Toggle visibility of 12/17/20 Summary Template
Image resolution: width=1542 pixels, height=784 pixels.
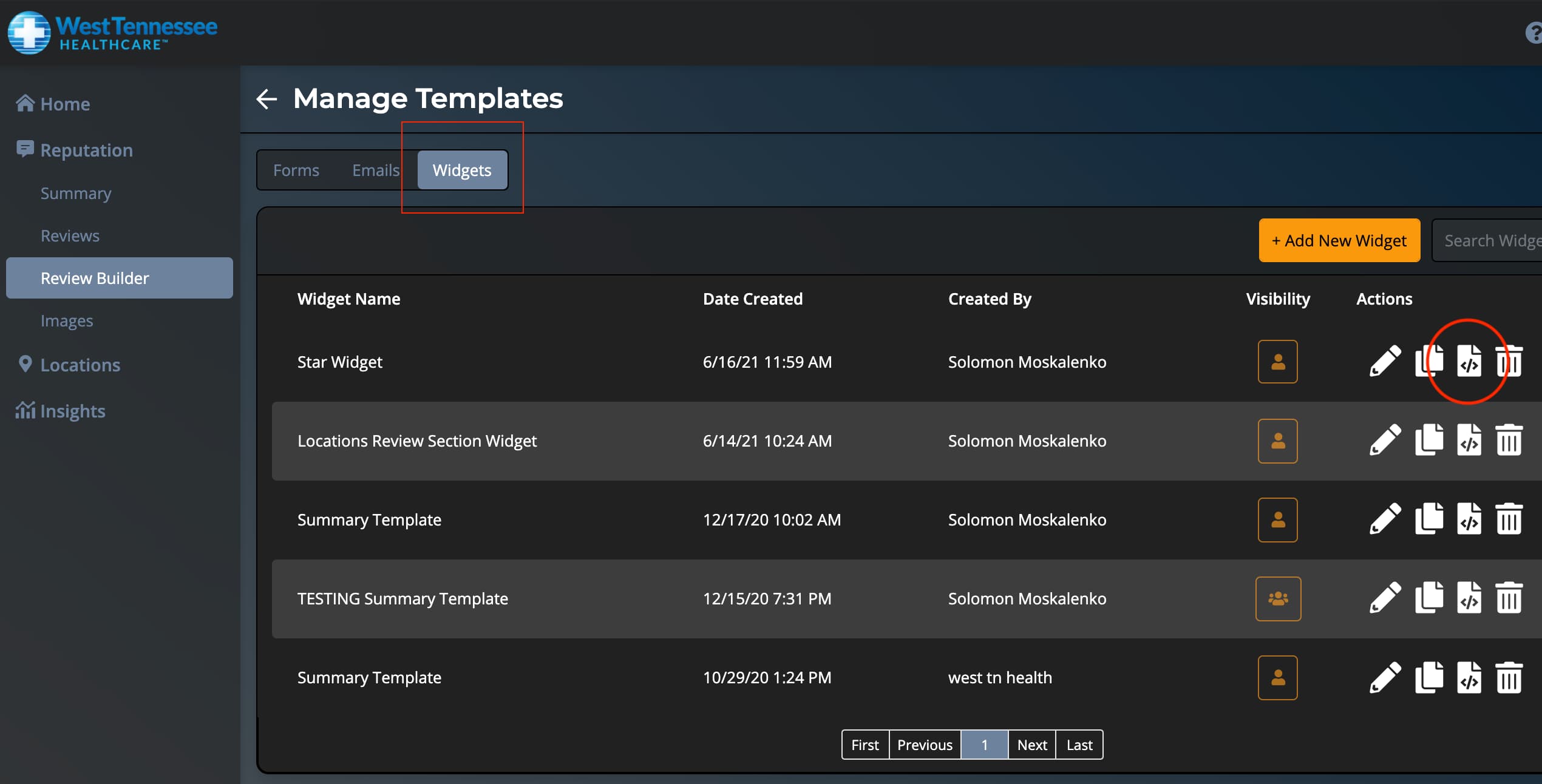pos(1278,519)
